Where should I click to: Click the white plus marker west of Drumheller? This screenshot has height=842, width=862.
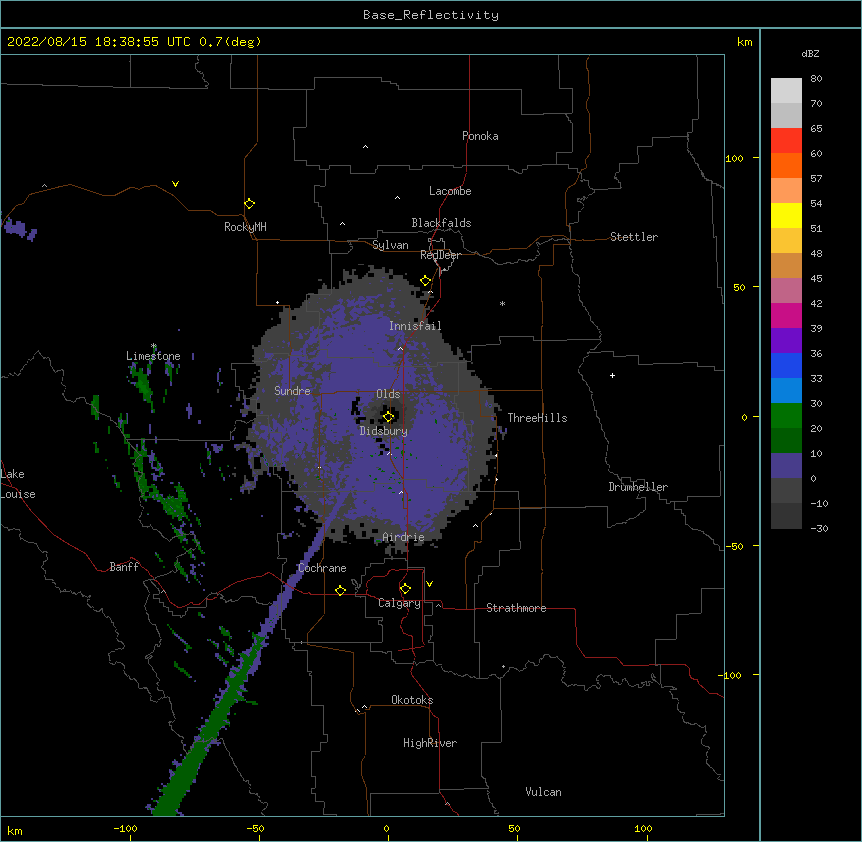pyautogui.click(x=612, y=375)
